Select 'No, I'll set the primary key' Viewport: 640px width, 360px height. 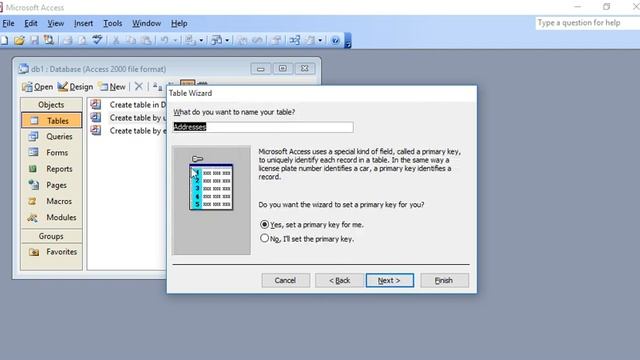(307, 239)
